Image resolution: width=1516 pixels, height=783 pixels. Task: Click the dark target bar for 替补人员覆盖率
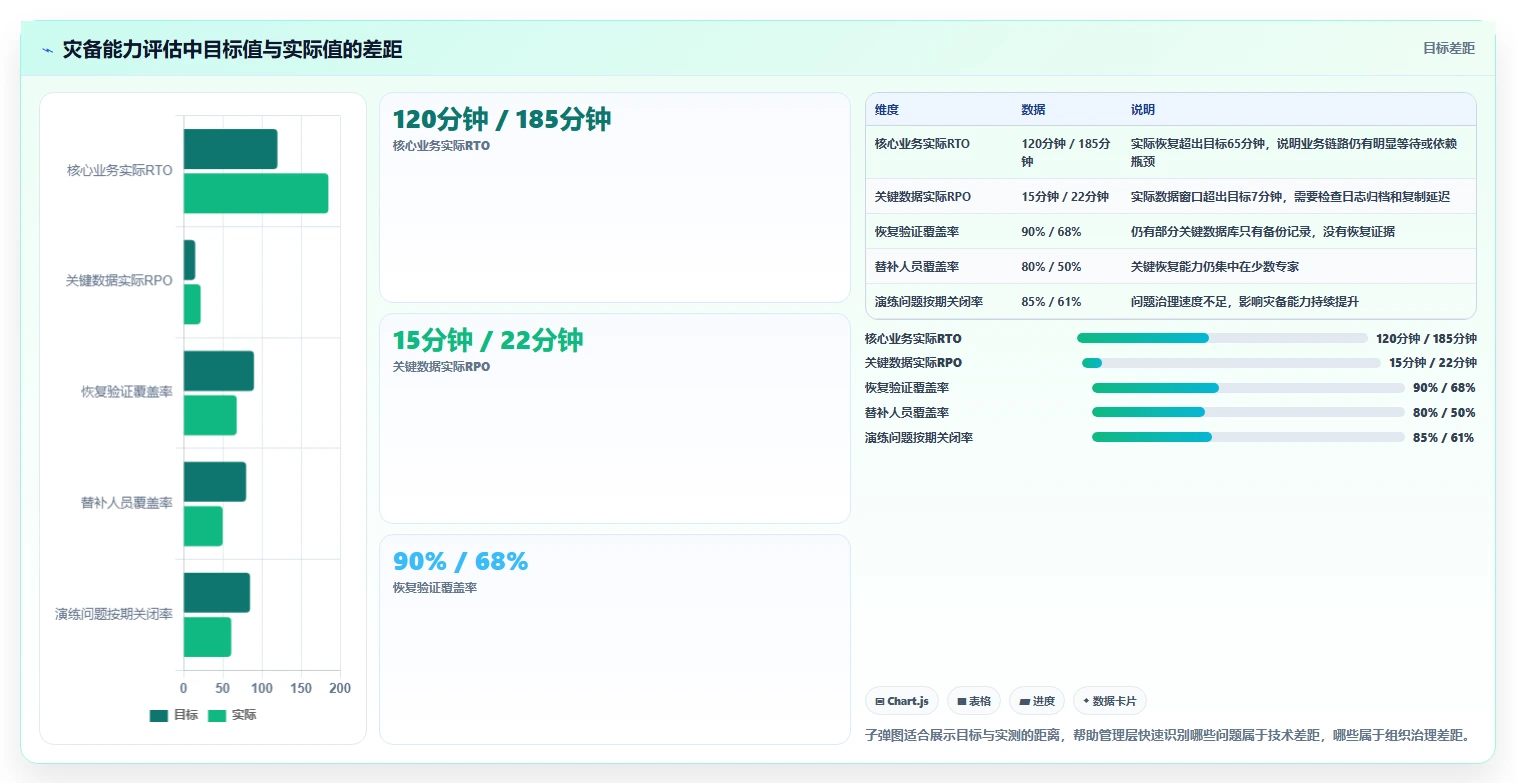coord(214,482)
